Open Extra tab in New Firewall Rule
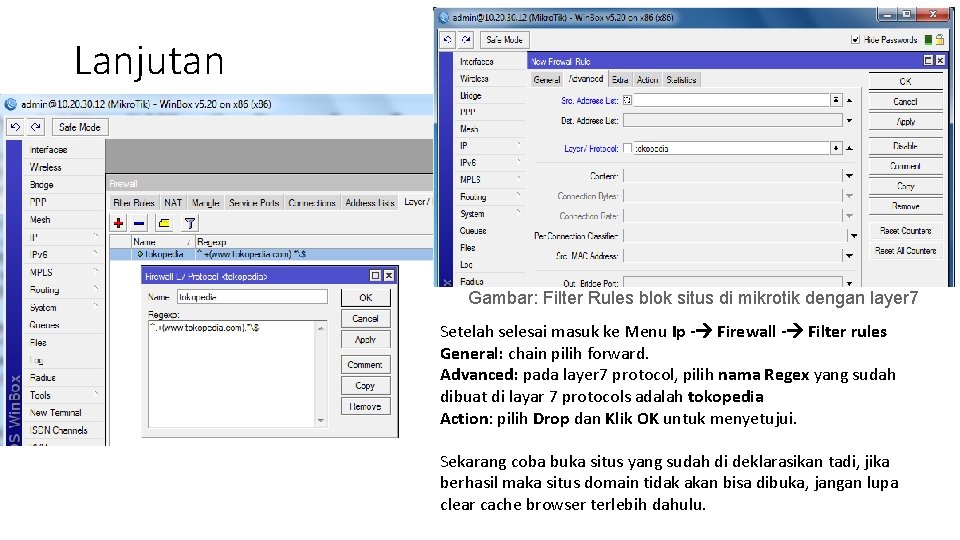960x540 pixels. (620, 80)
